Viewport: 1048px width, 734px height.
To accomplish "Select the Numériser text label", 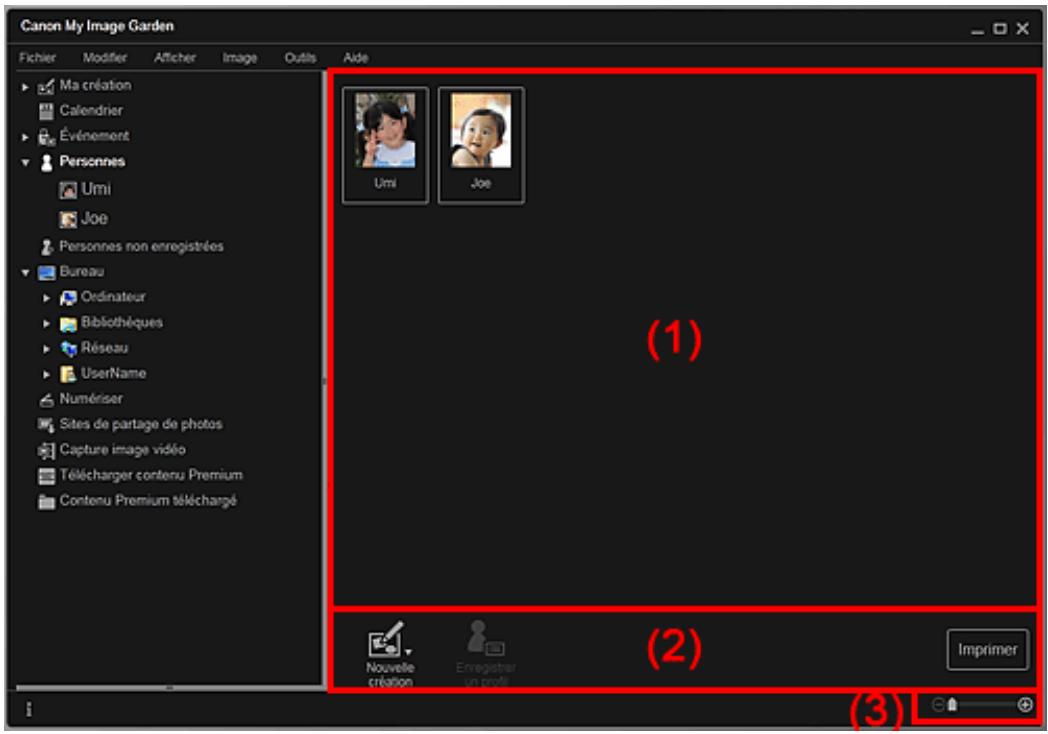I will pyautogui.click(x=91, y=398).
